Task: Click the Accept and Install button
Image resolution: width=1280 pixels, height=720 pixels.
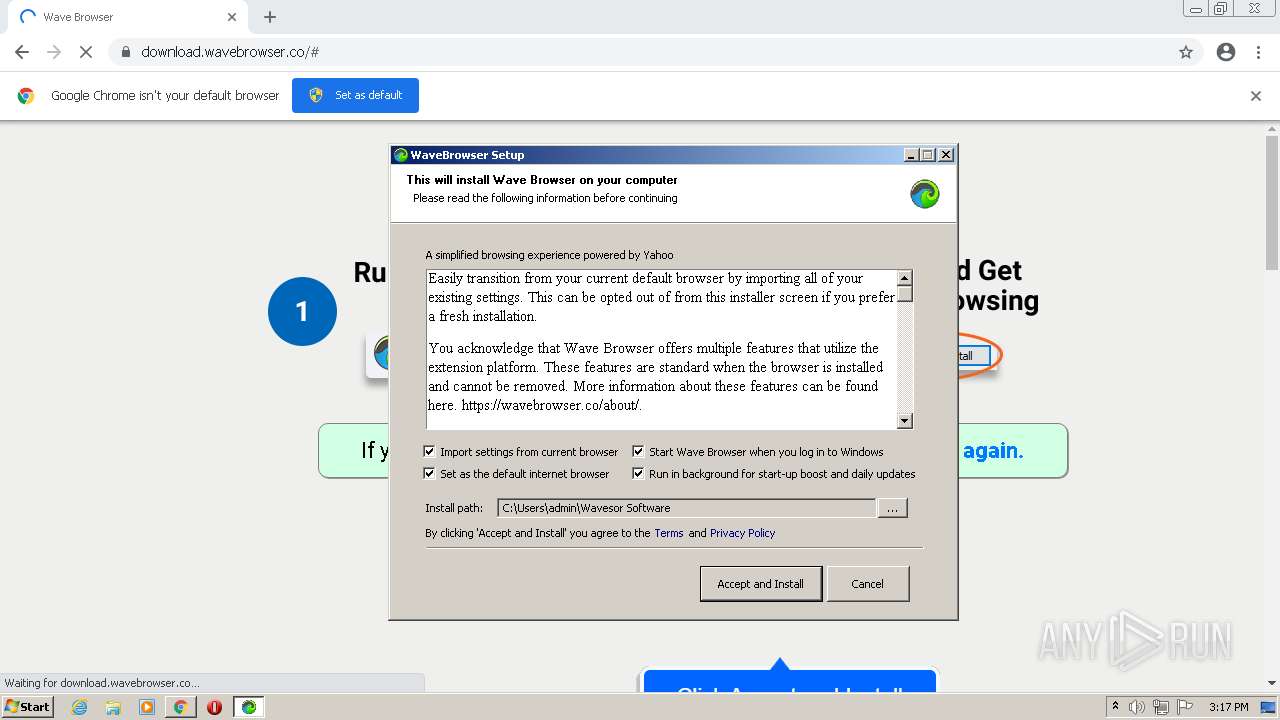Action: 761,584
